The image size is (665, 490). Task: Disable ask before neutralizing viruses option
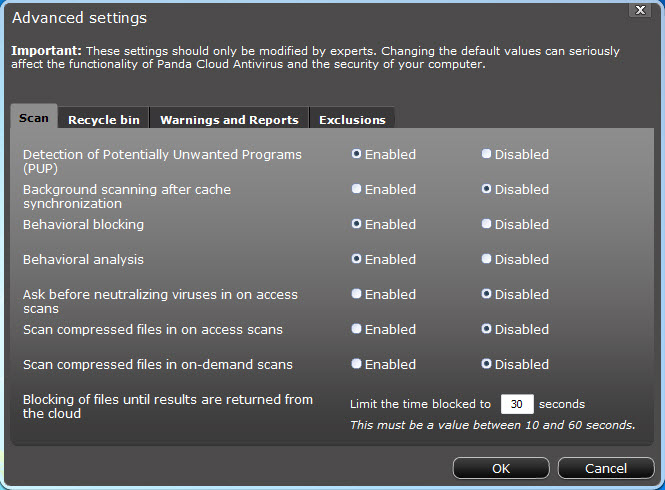coord(486,294)
